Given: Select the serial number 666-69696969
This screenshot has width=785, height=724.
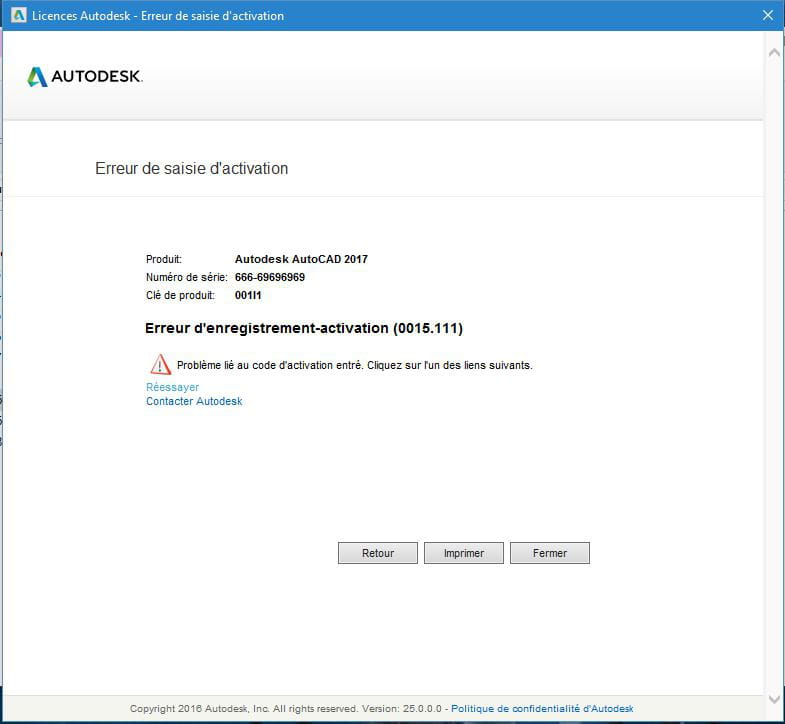Looking at the screenshot, I should pyautogui.click(x=270, y=277).
